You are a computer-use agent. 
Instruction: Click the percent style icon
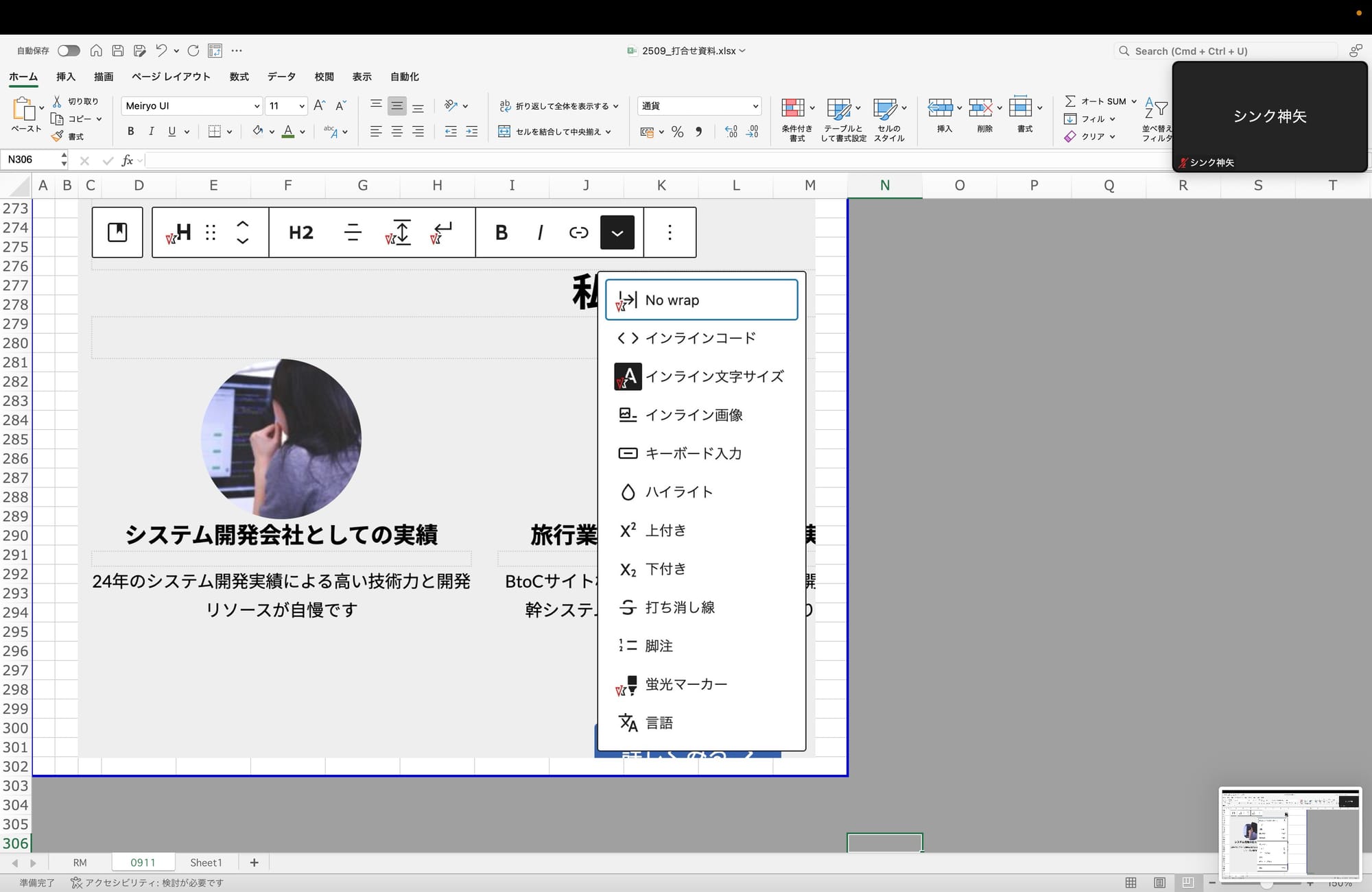coord(677,132)
